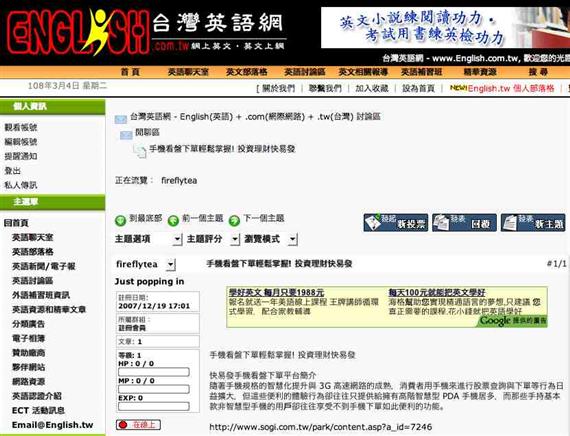Open the 主題評分 dropdown
The height and width of the screenshot is (436, 570).
[x=213, y=239]
